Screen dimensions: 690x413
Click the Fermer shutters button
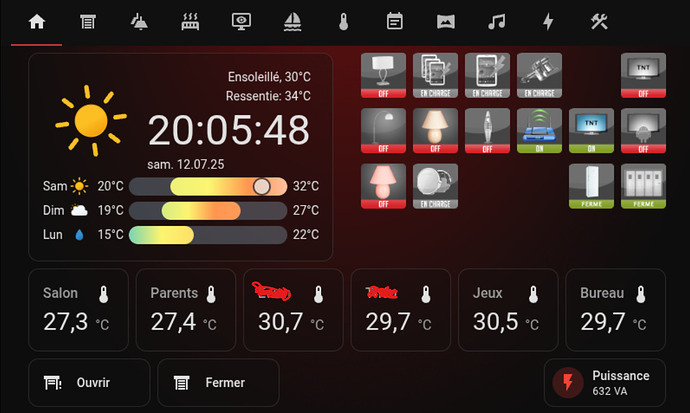coord(218,383)
